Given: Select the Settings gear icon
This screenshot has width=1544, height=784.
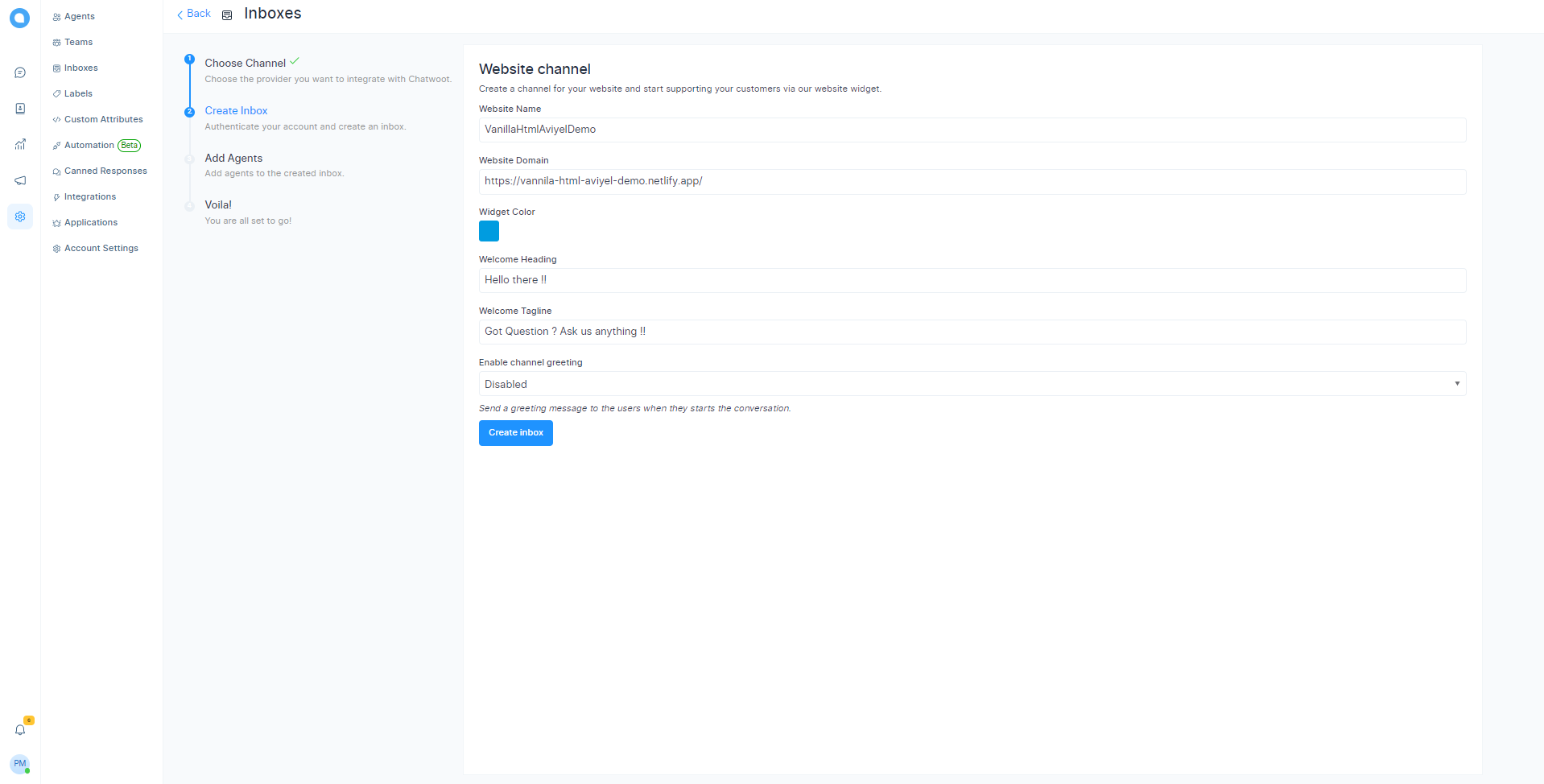Looking at the screenshot, I should 19,217.
